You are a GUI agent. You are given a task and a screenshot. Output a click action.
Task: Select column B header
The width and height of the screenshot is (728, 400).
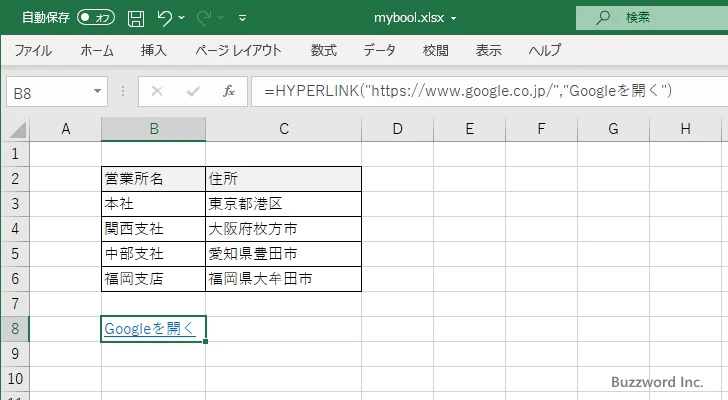click(154, 129)
